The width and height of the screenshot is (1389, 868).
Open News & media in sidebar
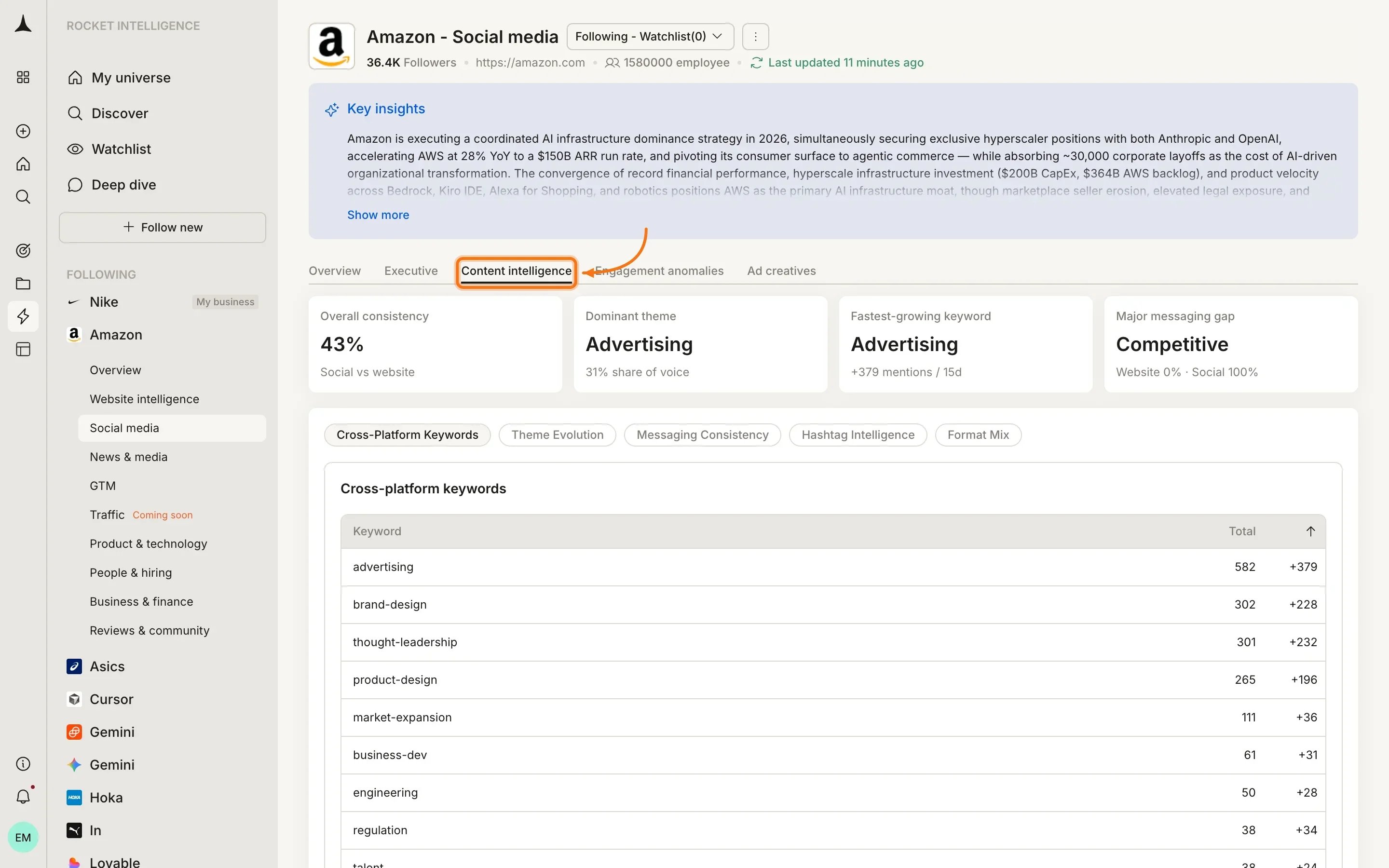pyautogui.click(x=129, y=457)
